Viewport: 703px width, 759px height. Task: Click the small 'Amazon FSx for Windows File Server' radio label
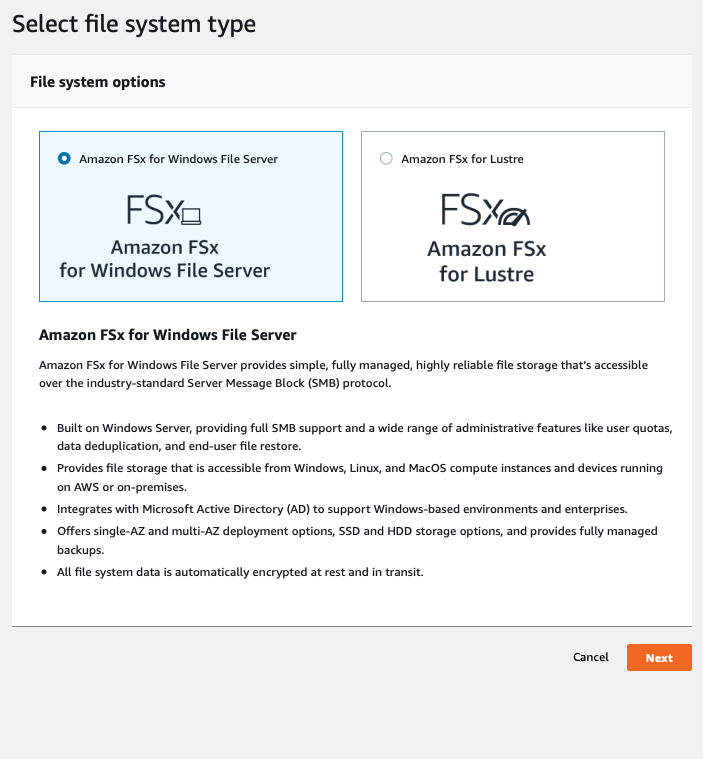[x=178, y=158]
